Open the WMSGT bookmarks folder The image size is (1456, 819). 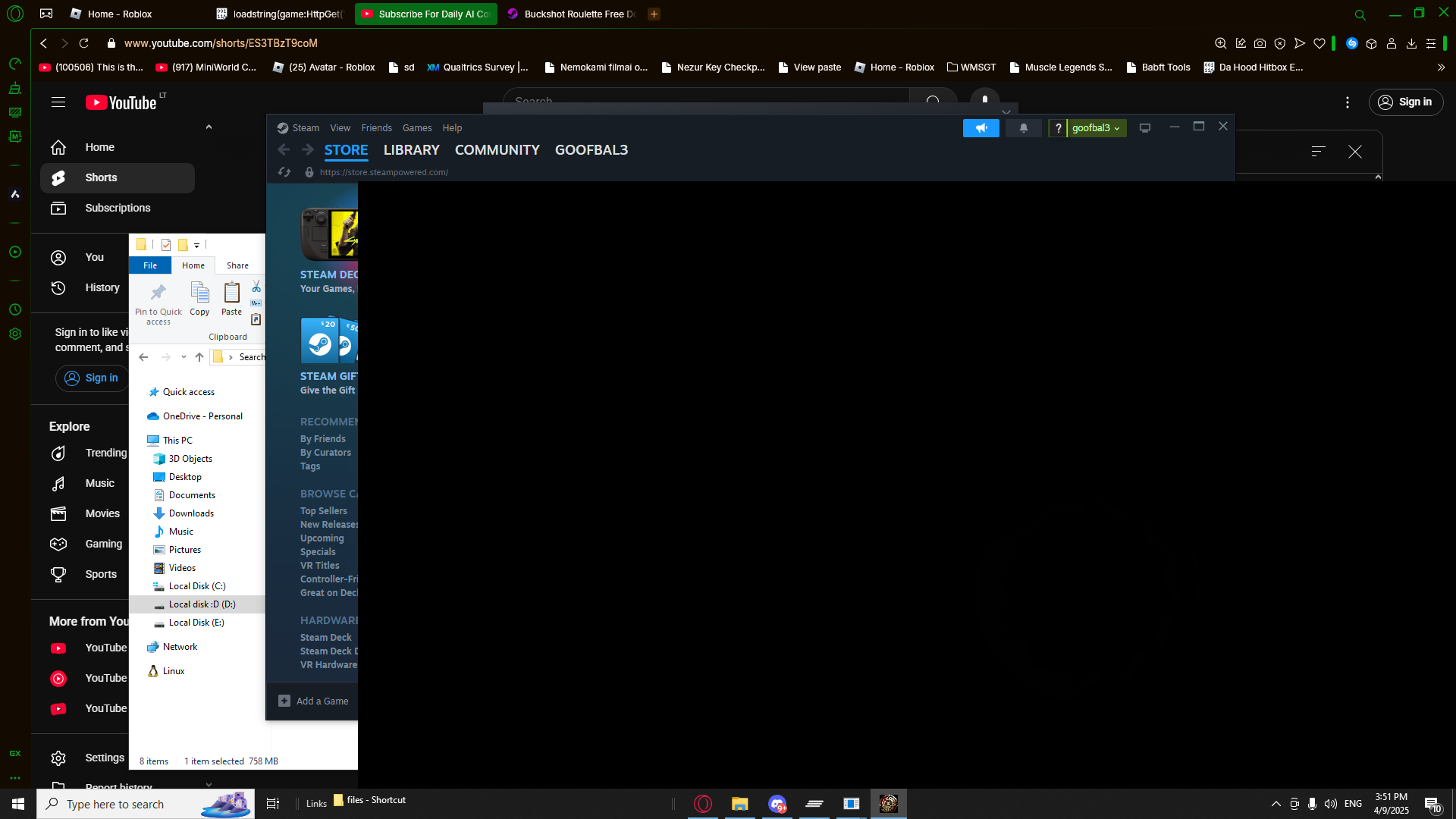tap(971, 67)
